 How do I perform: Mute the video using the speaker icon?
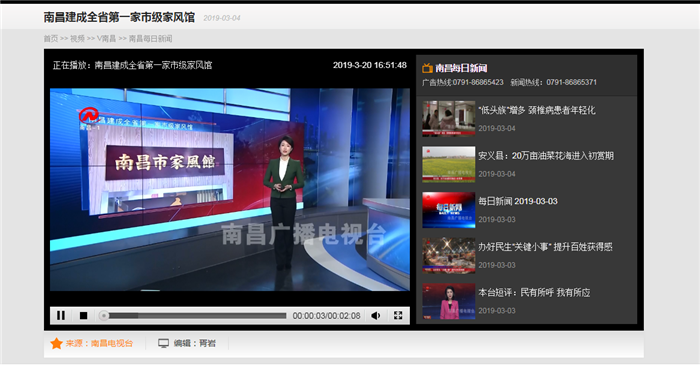click(x=376, y=316)
